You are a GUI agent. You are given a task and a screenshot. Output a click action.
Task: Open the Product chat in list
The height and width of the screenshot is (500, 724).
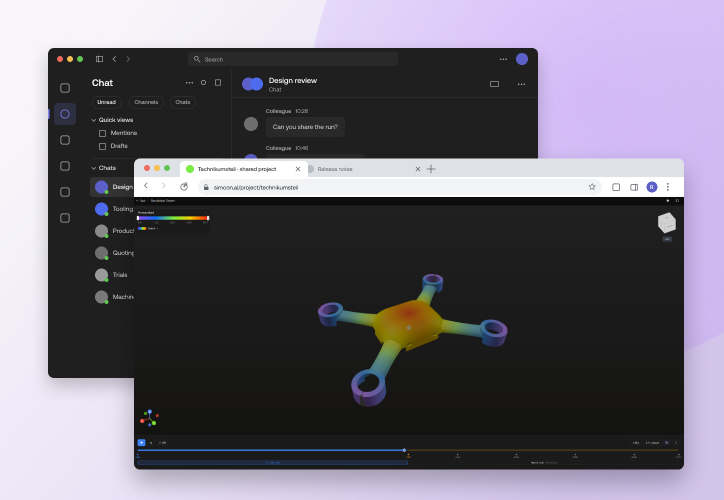tap(113, 231)
